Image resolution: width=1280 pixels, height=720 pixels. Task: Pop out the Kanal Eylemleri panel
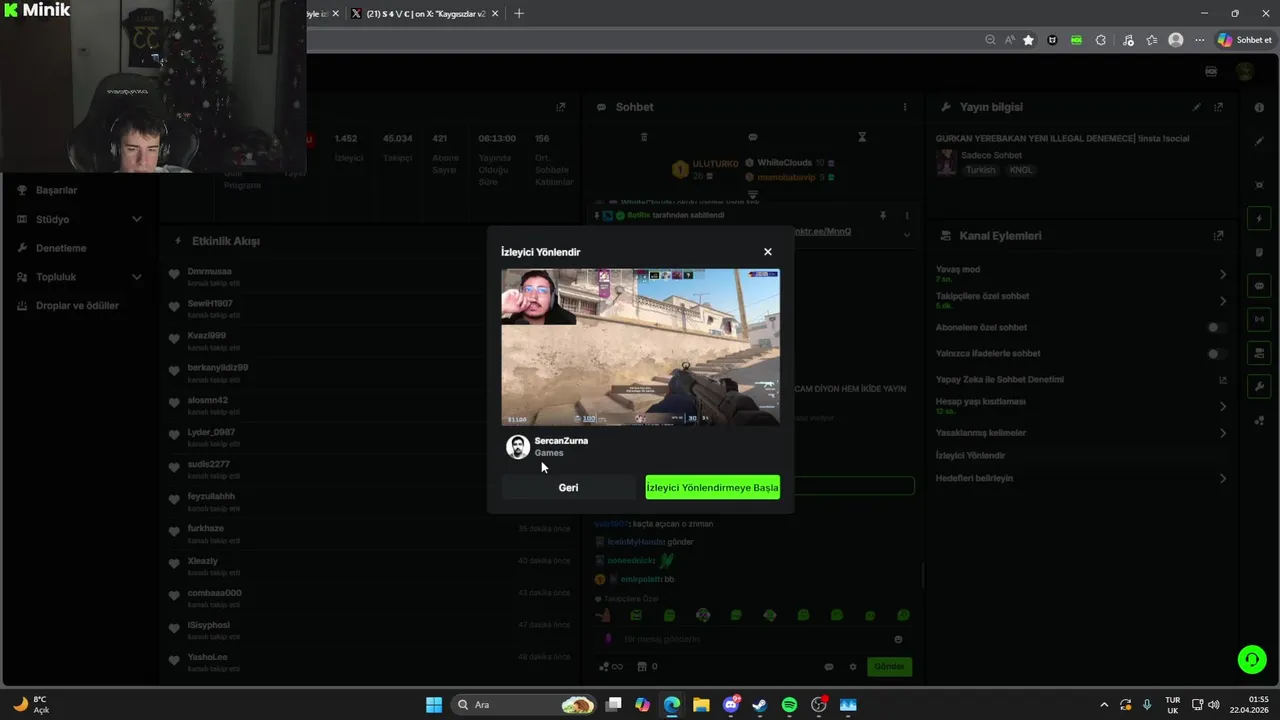point(1218,236)
